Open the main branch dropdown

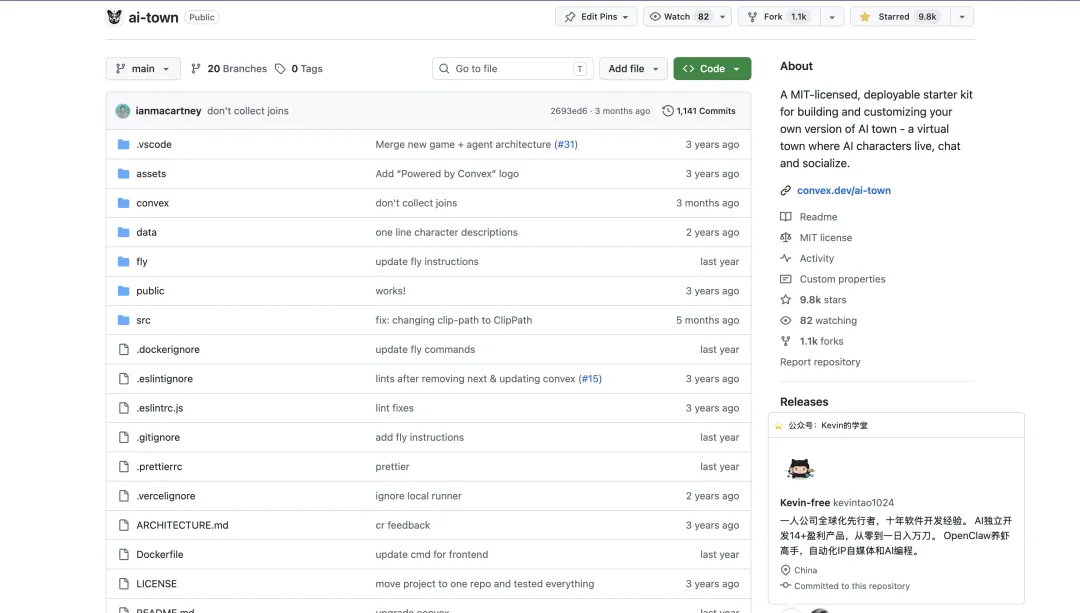tap(143, 69)
